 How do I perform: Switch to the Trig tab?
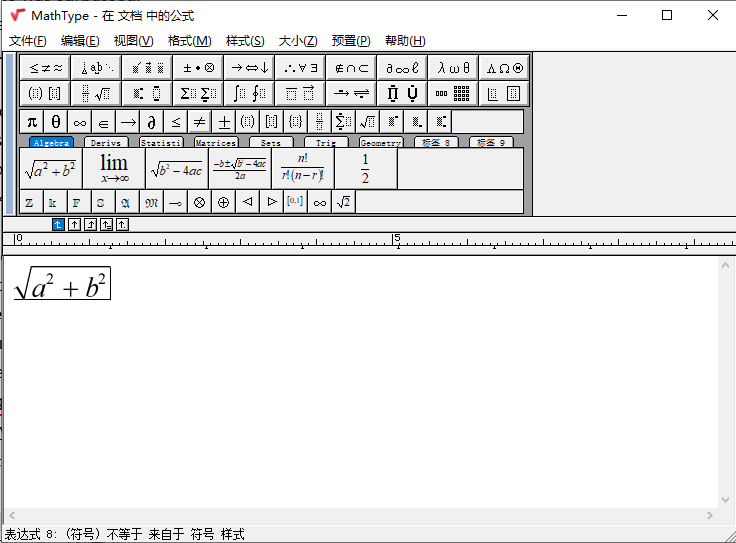tap(326, 142)
